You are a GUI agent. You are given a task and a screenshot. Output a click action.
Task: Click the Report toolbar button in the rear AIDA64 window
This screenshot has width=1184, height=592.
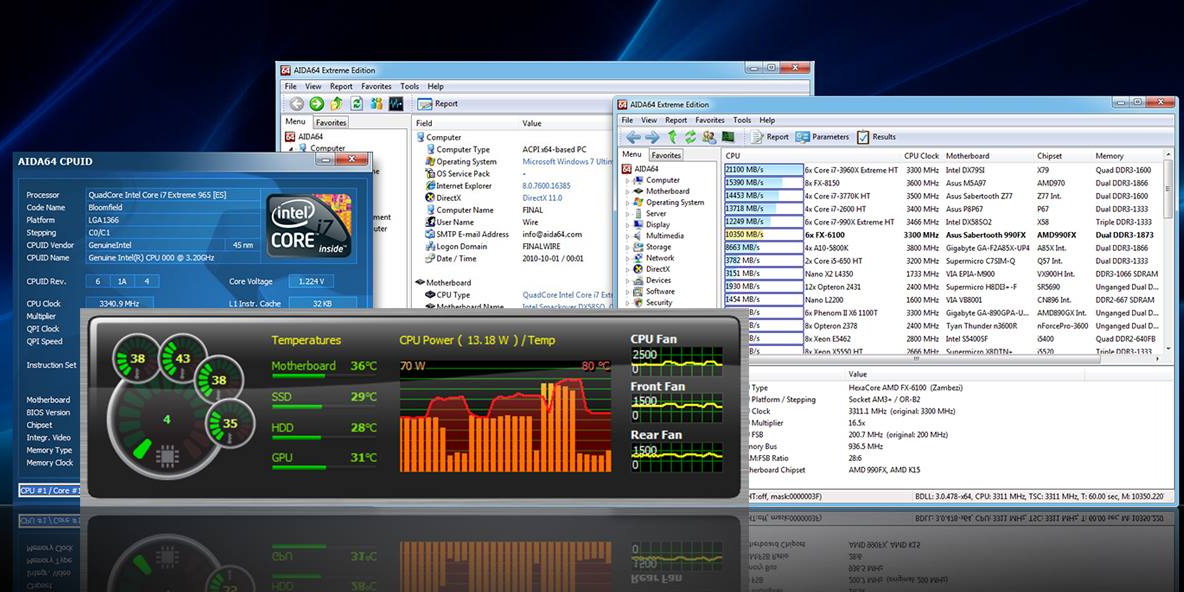[438, 103]
